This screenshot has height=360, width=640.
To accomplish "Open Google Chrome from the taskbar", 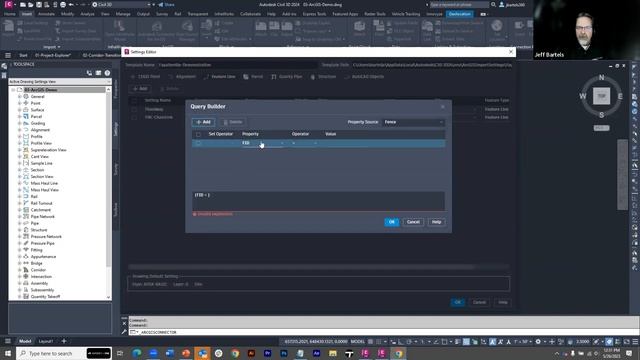I will coord(235,353).
